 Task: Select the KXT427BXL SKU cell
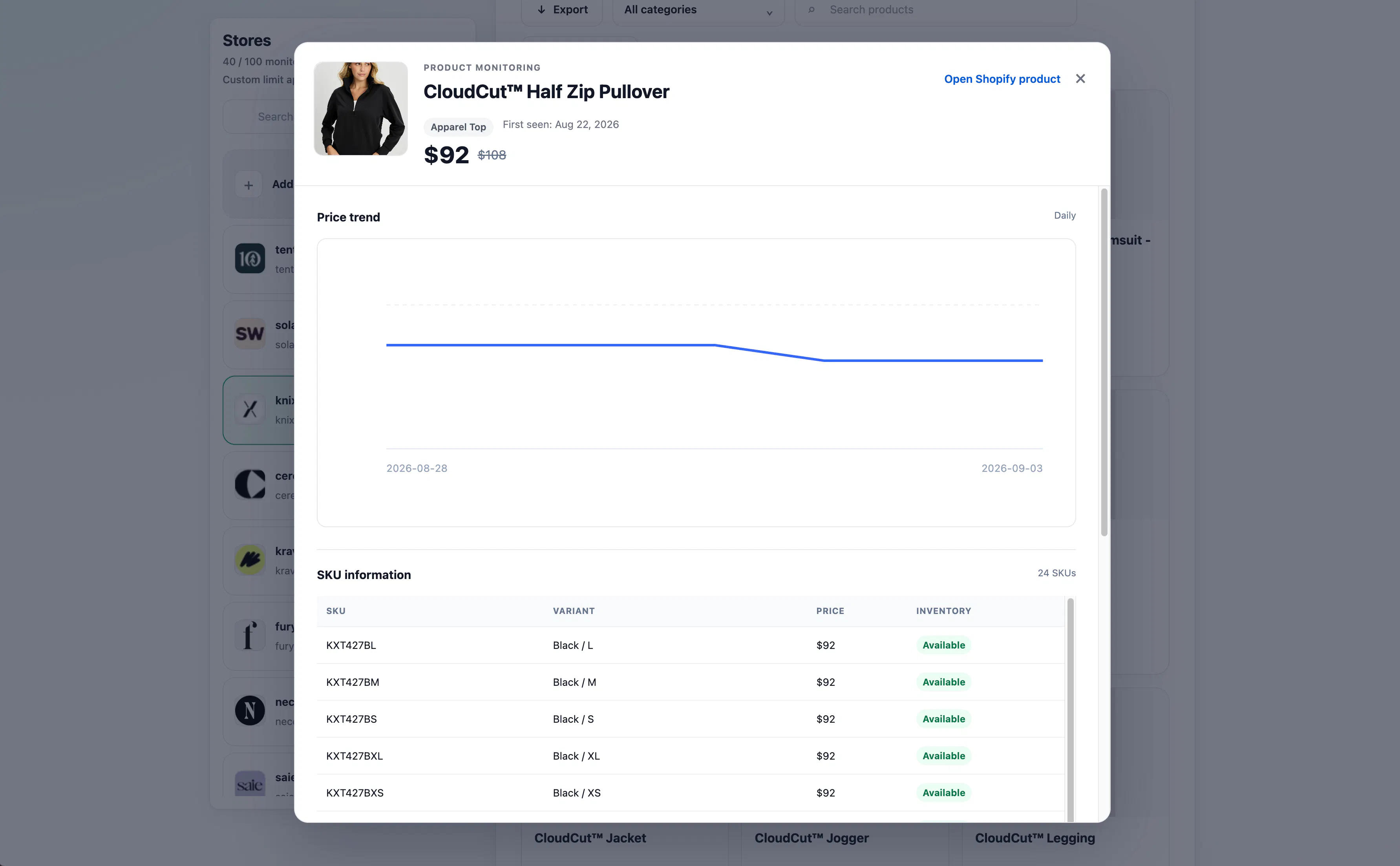[355, 756]
